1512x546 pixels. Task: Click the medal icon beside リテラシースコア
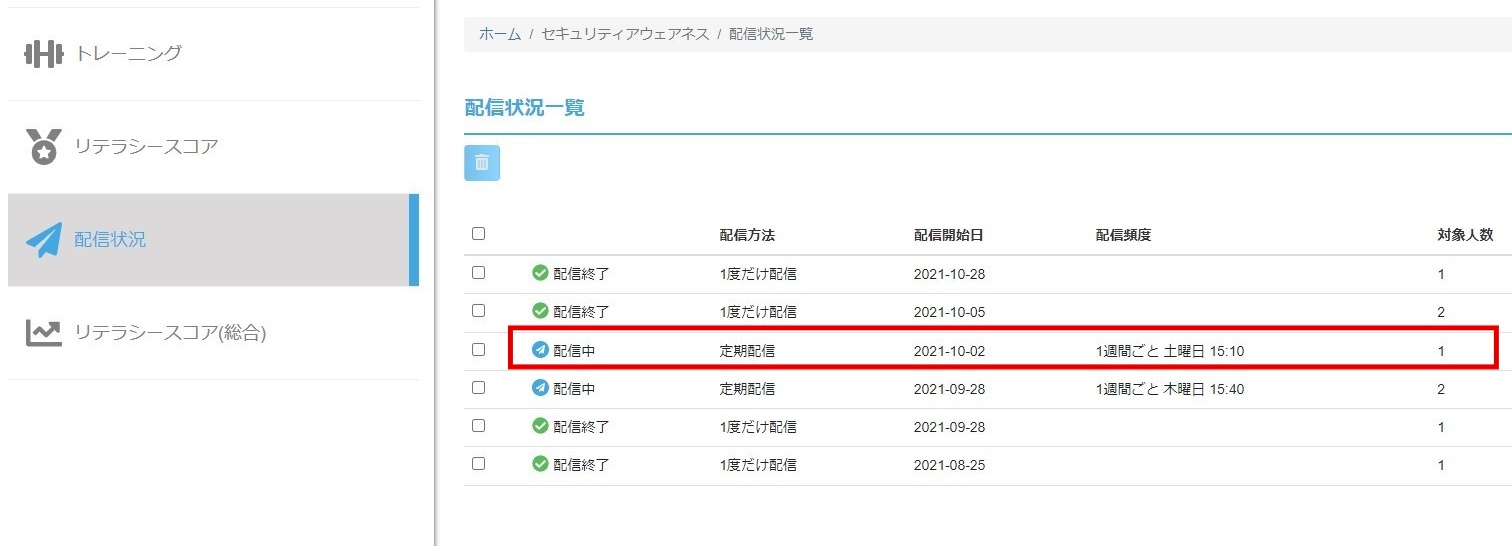pos(43,147)
